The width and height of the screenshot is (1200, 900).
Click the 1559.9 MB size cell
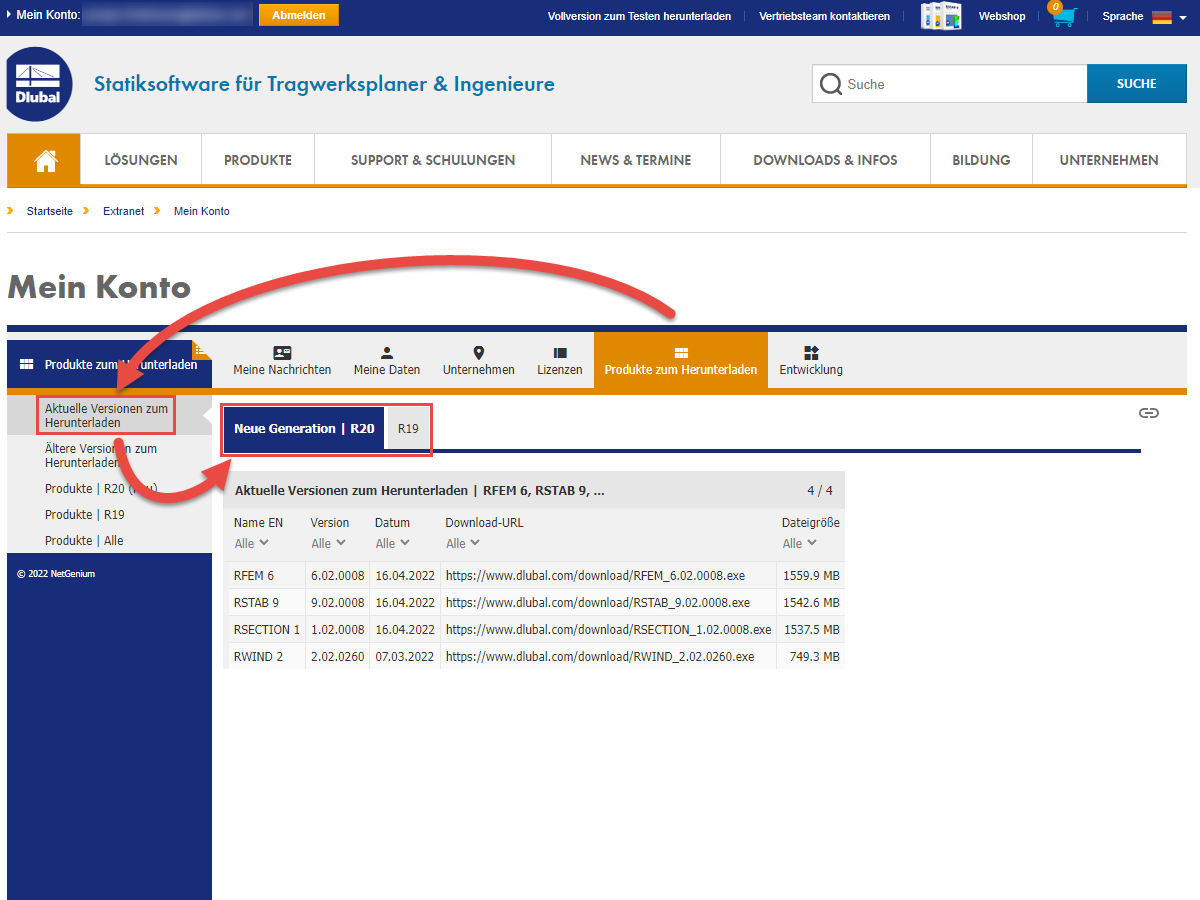pos(810,575)
